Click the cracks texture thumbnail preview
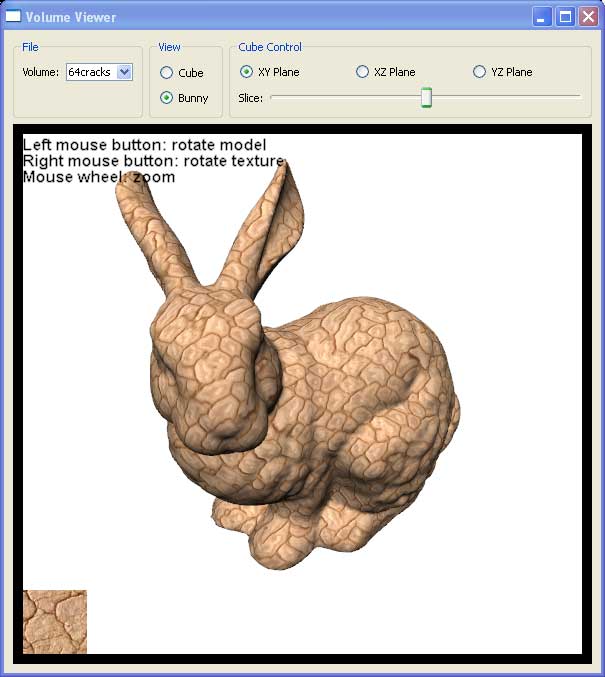Viewport: 605px width, 677px height. [55, 622]
